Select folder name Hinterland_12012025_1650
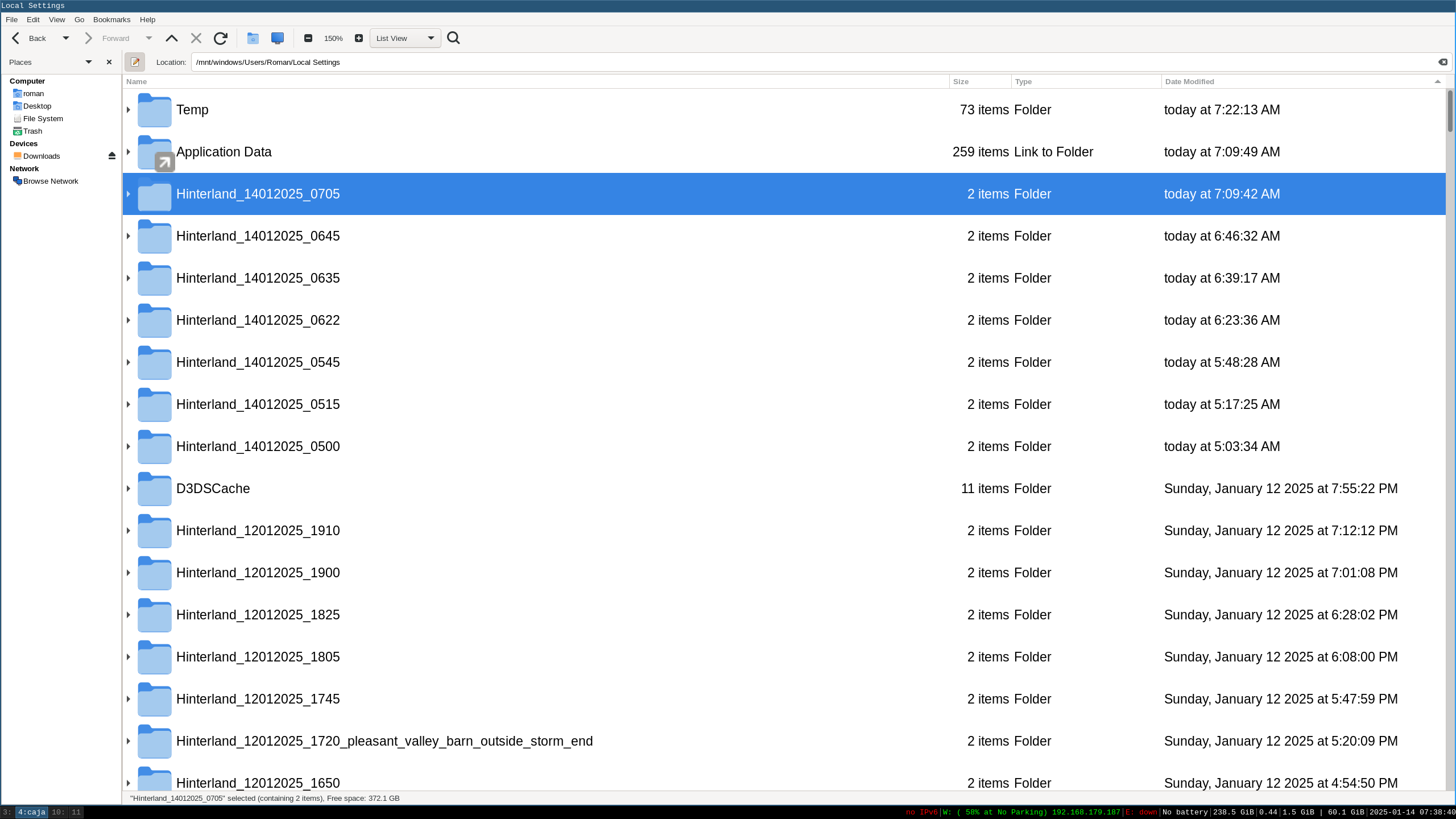 coord(258,783)
